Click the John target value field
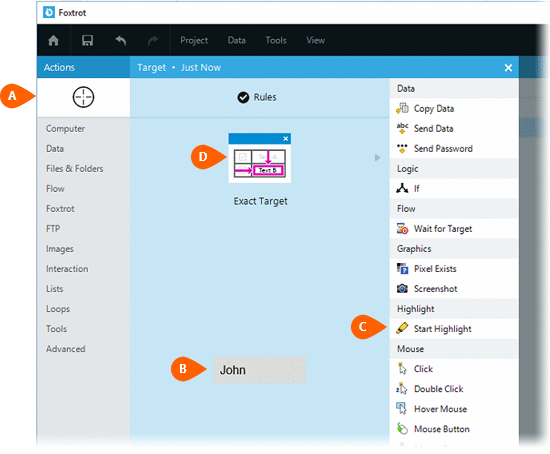The height and width of the screenshot is (454, 550). coord(260,370)
